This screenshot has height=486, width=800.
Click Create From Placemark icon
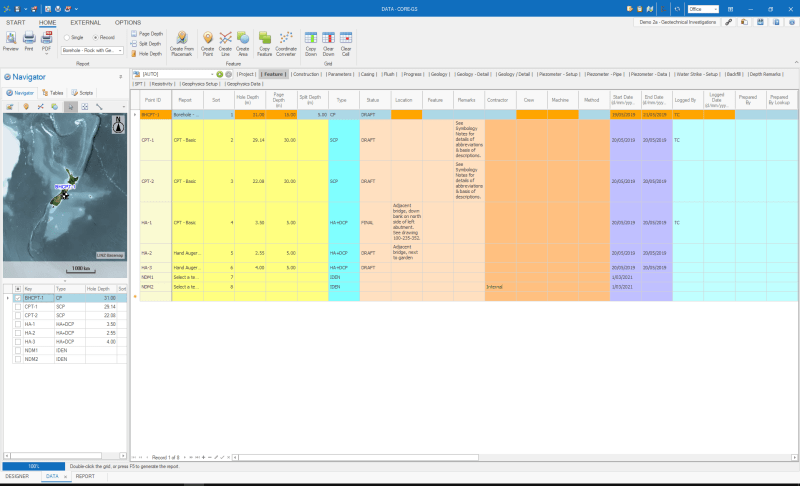point(182,43)
